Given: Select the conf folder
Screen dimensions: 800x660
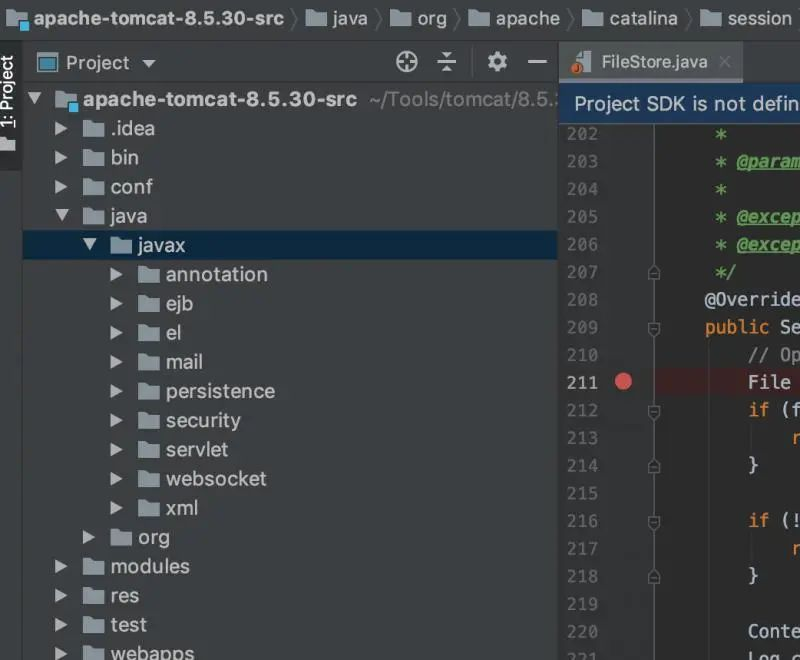Looking at the screenshot, I should click(x=117, y=187).
